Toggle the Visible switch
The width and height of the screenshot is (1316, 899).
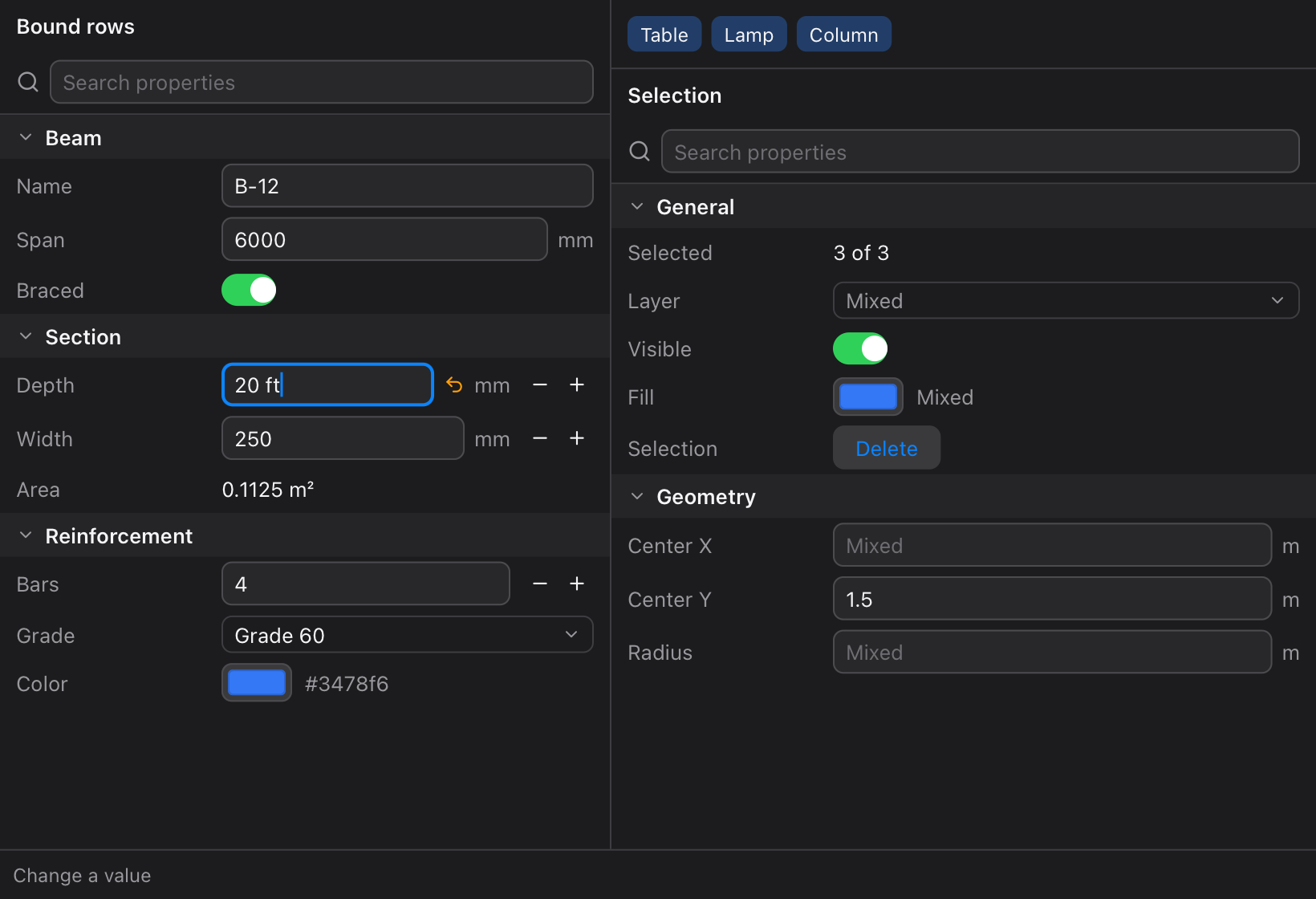tap(860, 348)
